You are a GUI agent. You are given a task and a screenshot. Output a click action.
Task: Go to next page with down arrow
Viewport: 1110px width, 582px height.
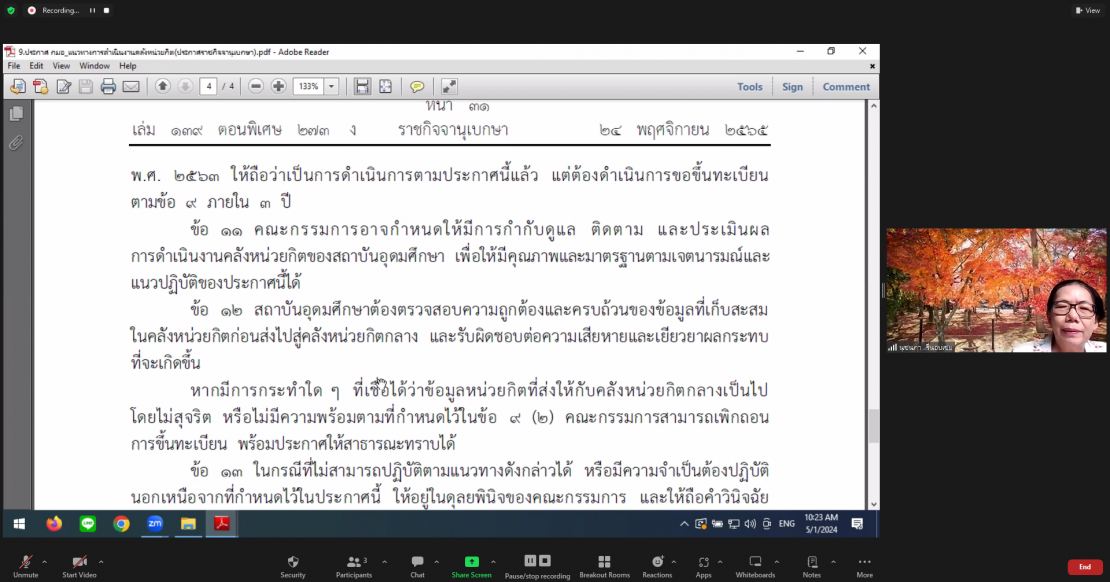click(x=185, y=86)
